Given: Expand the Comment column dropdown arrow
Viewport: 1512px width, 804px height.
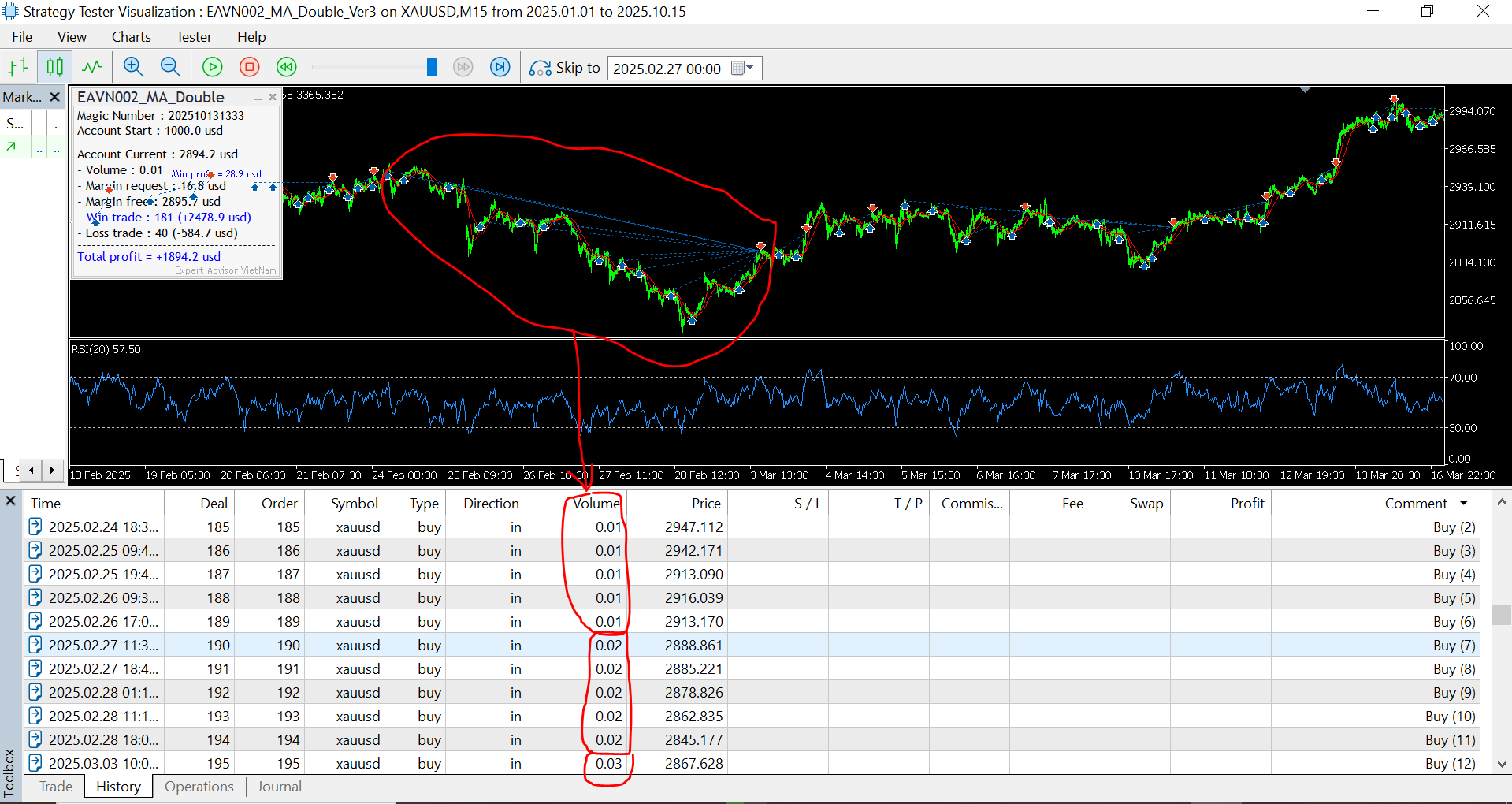Looking at the screenshot, I should click(x=1464, y=504).
